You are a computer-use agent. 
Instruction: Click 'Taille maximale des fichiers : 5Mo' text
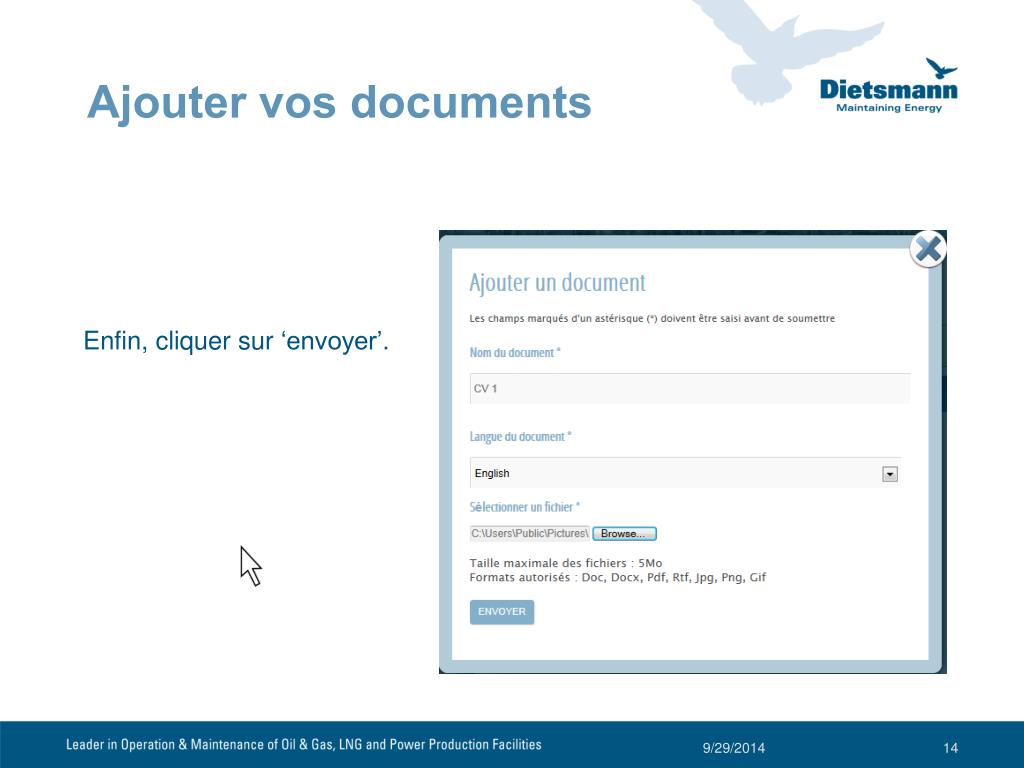coord(566,563)
